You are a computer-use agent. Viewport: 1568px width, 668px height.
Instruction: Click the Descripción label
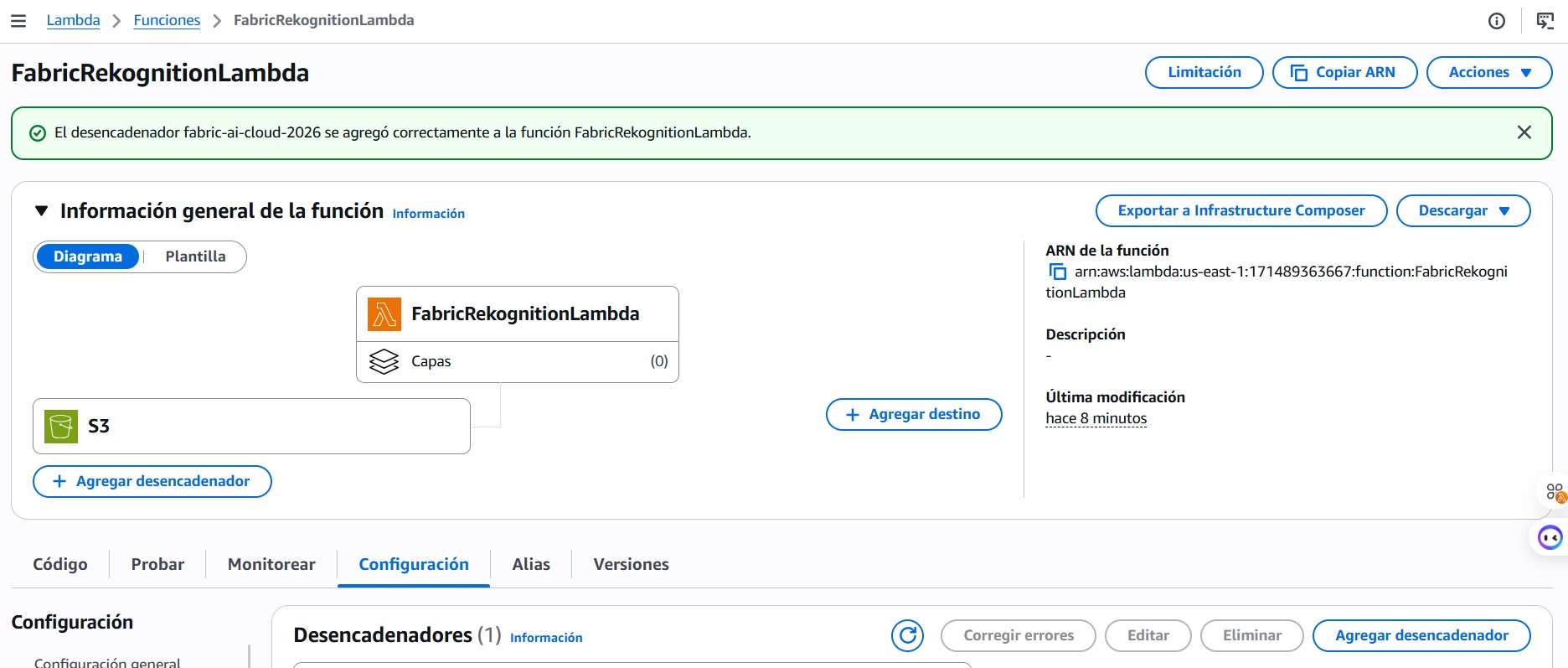(x=1086, y=334)
